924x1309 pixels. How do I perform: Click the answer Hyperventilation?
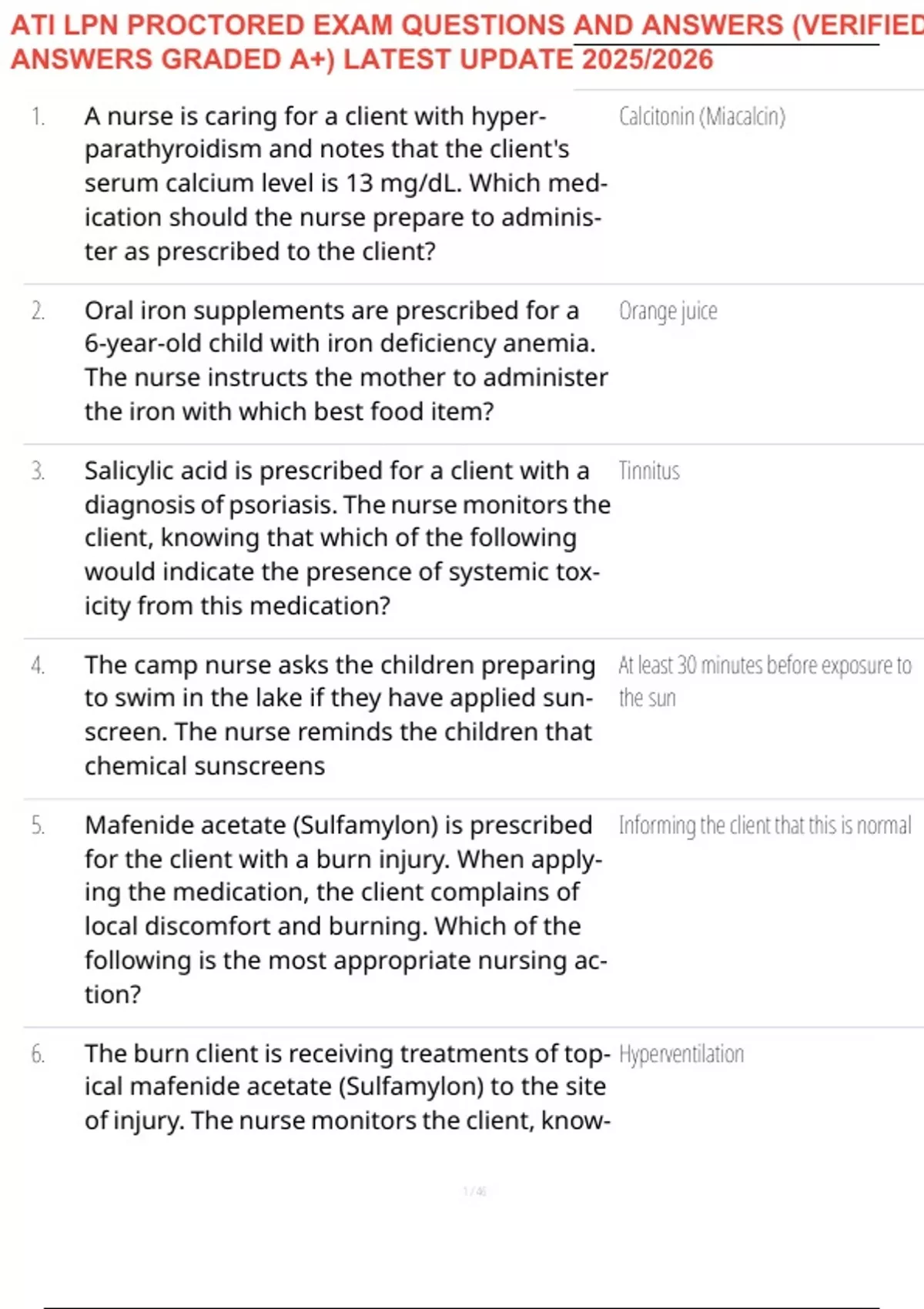[681, 1054]
